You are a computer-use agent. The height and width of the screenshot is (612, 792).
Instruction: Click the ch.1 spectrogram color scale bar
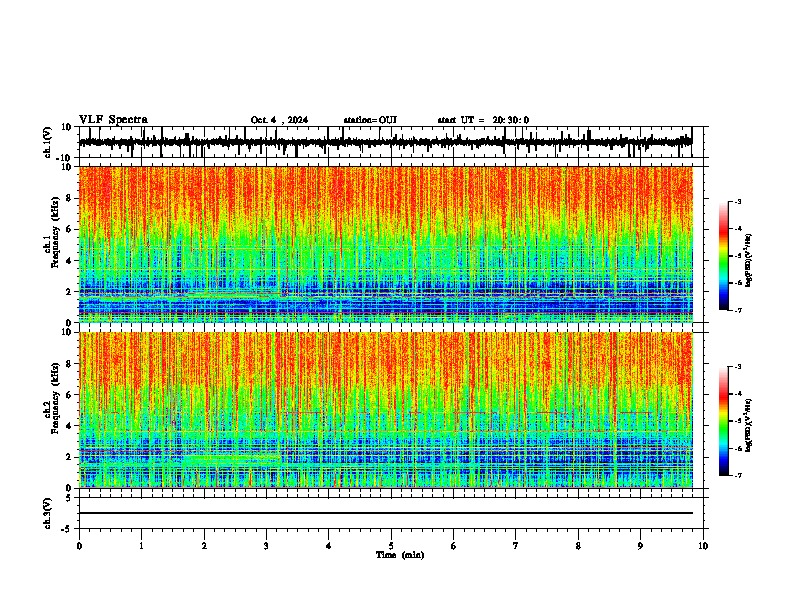point(723,256)
